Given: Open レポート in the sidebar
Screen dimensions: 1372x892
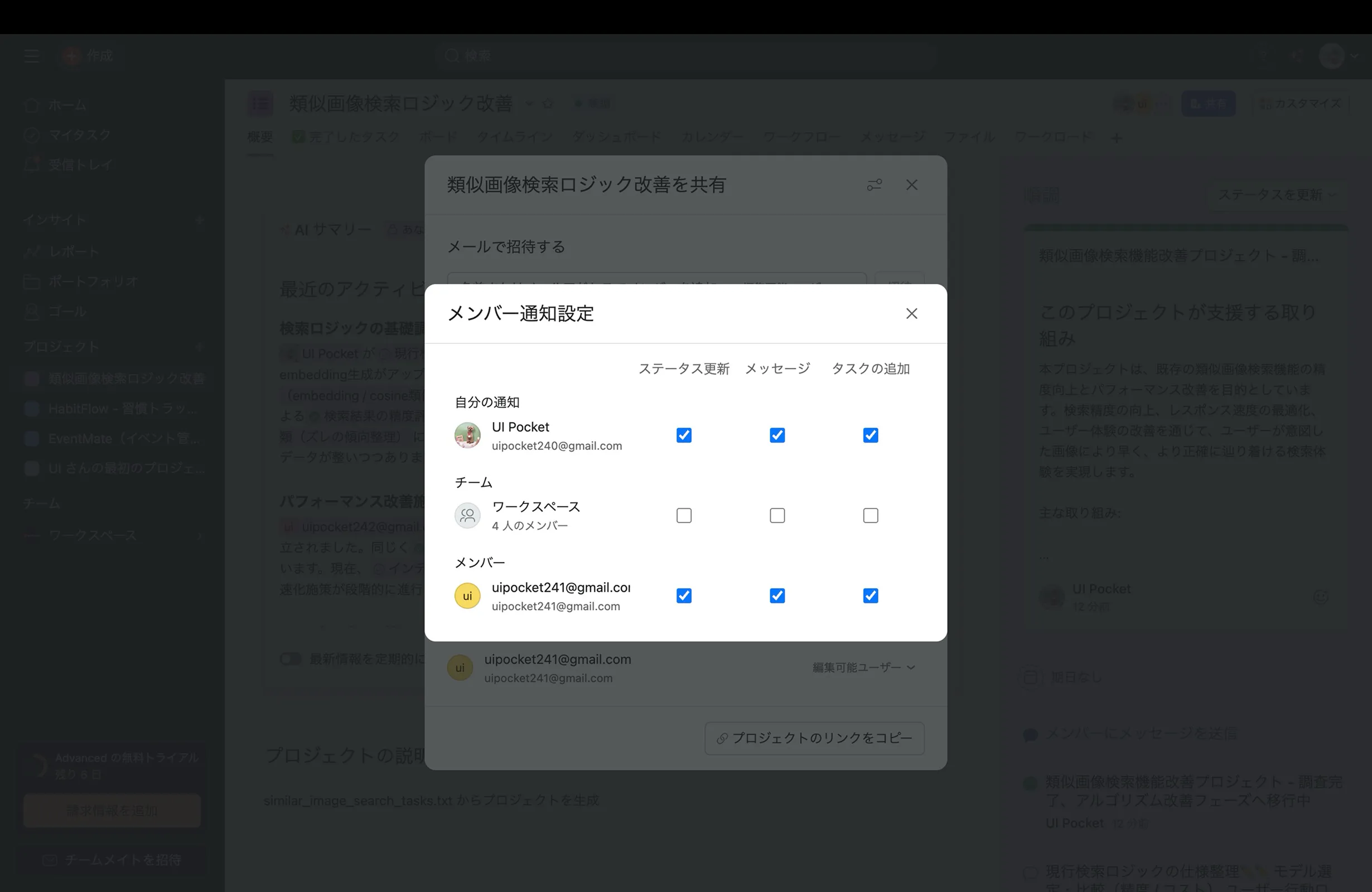Looking at the screenshot, I should coord(112,251).
